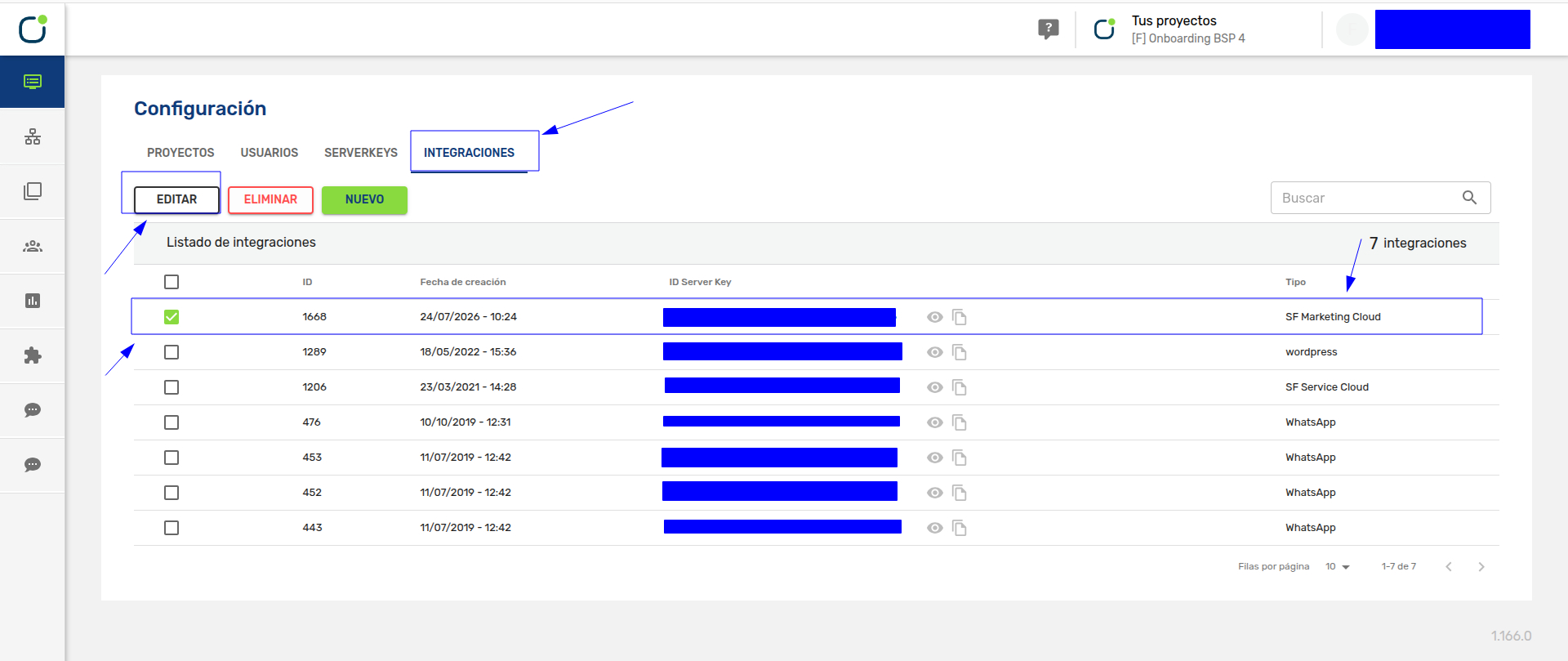Switch to the SERVERKEYS tab
The width and height of the screenshot is (1568, 661).
[361, 153]
